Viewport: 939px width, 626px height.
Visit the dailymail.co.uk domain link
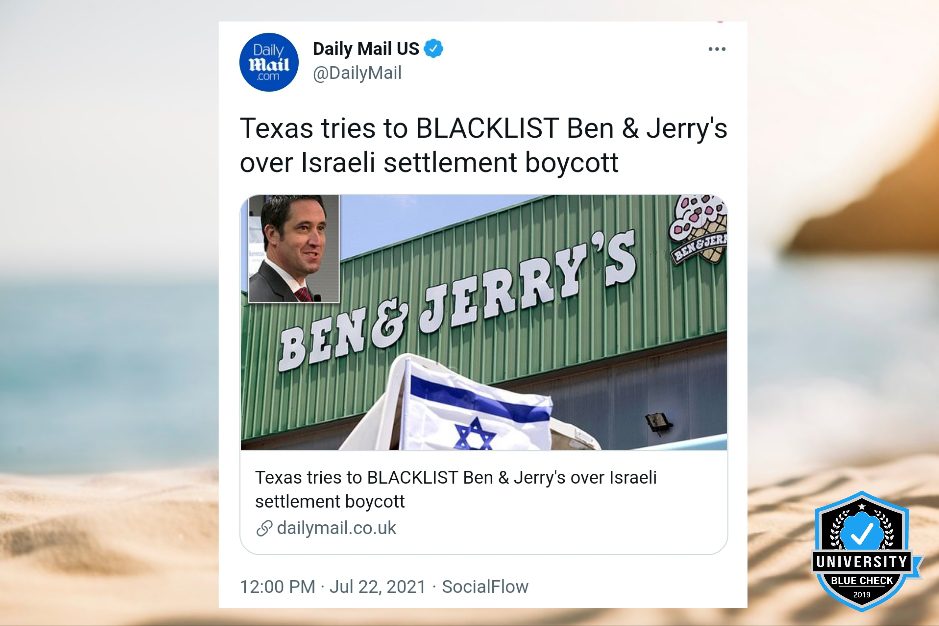coord(337,528)
